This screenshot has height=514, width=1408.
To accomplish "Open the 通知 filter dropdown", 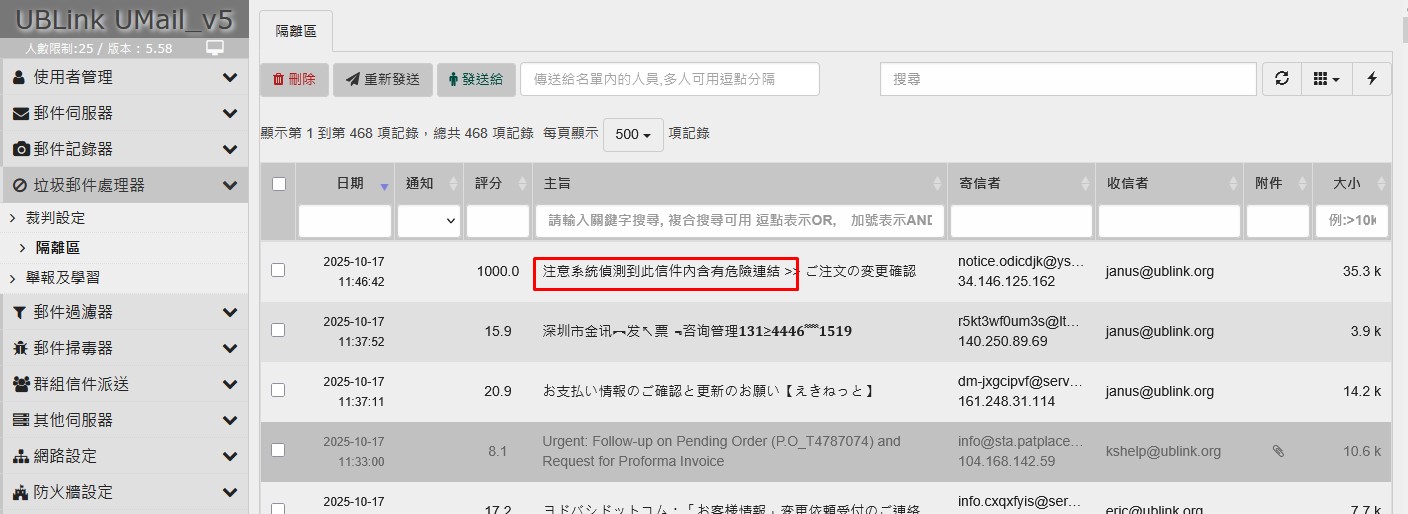I will pyautogui.click(x=429, y=221).
